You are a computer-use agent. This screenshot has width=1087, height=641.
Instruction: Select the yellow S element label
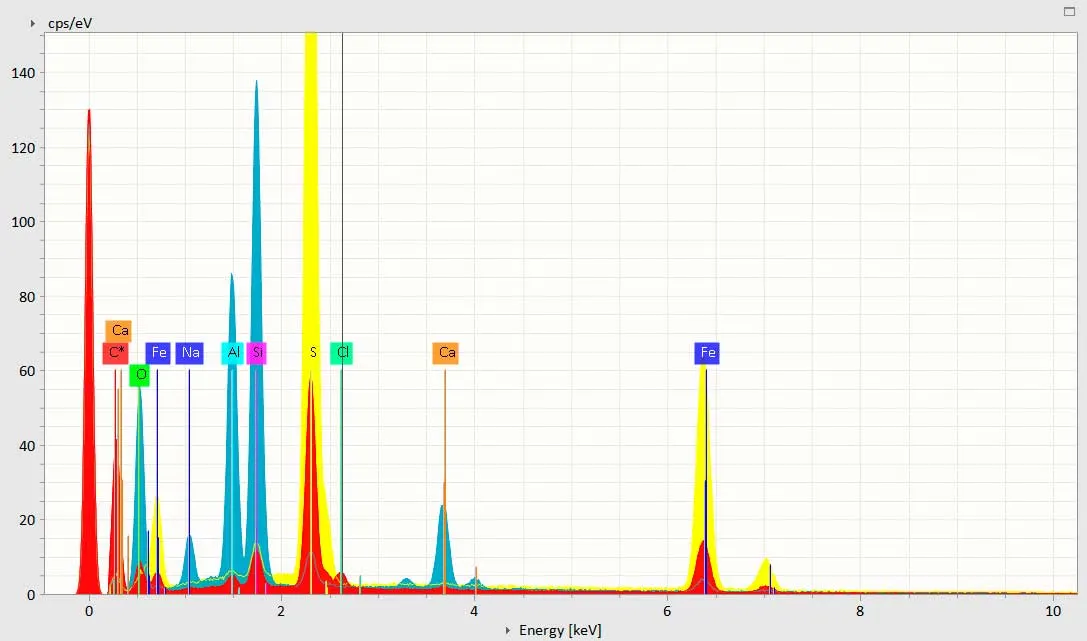coord(313,353)
